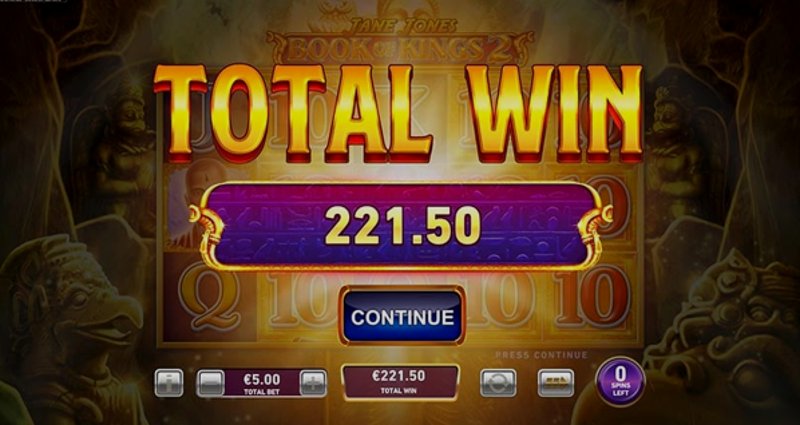Image resolution: width=800 pixels, height=425 pixels.
Task: Open the info paytable icon
Action: click(169, 383)
